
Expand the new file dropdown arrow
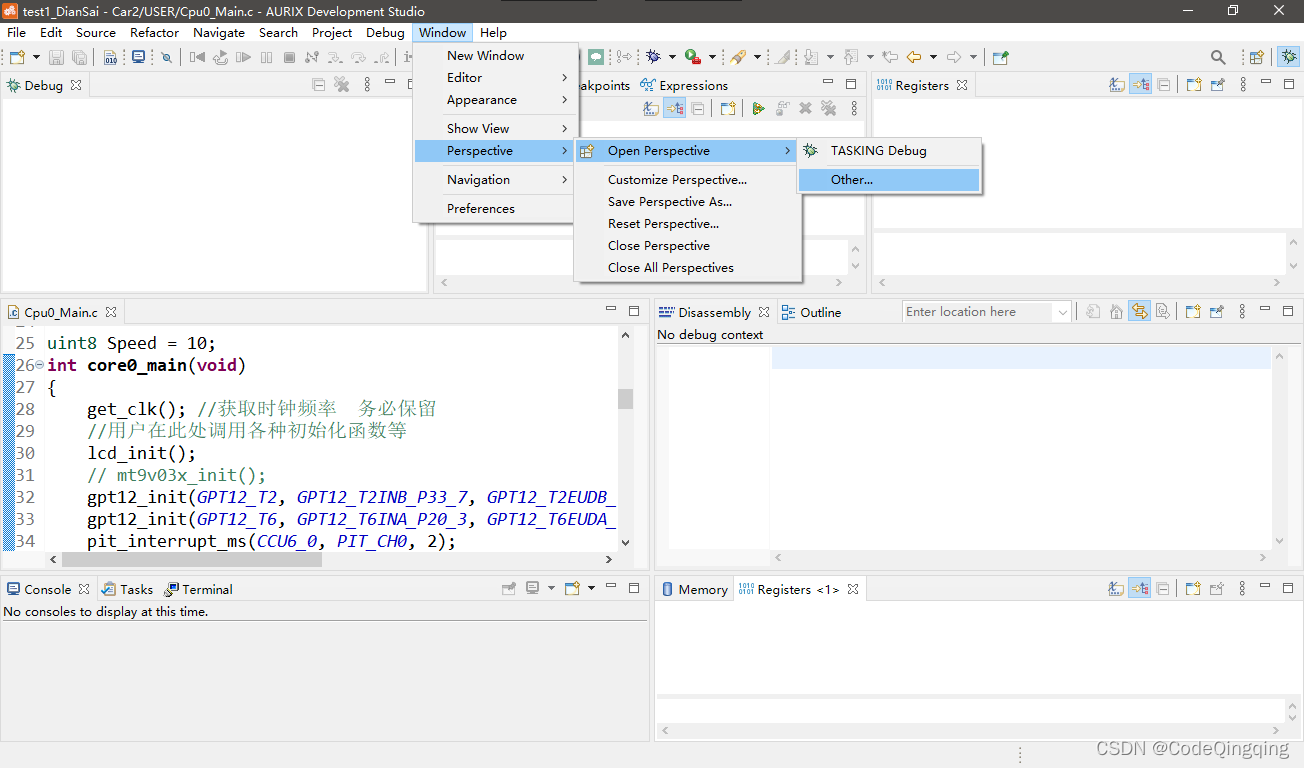point(34,57)
